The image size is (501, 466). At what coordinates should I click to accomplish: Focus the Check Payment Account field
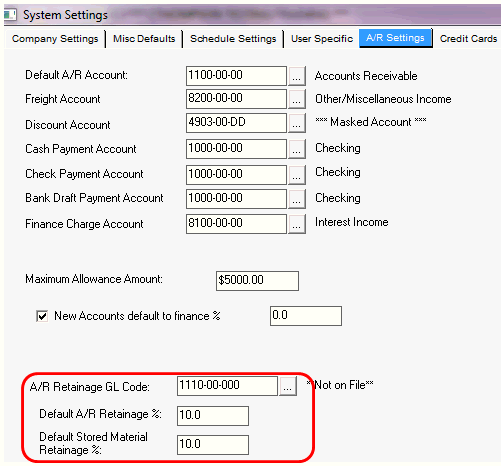tap(236, 175)
